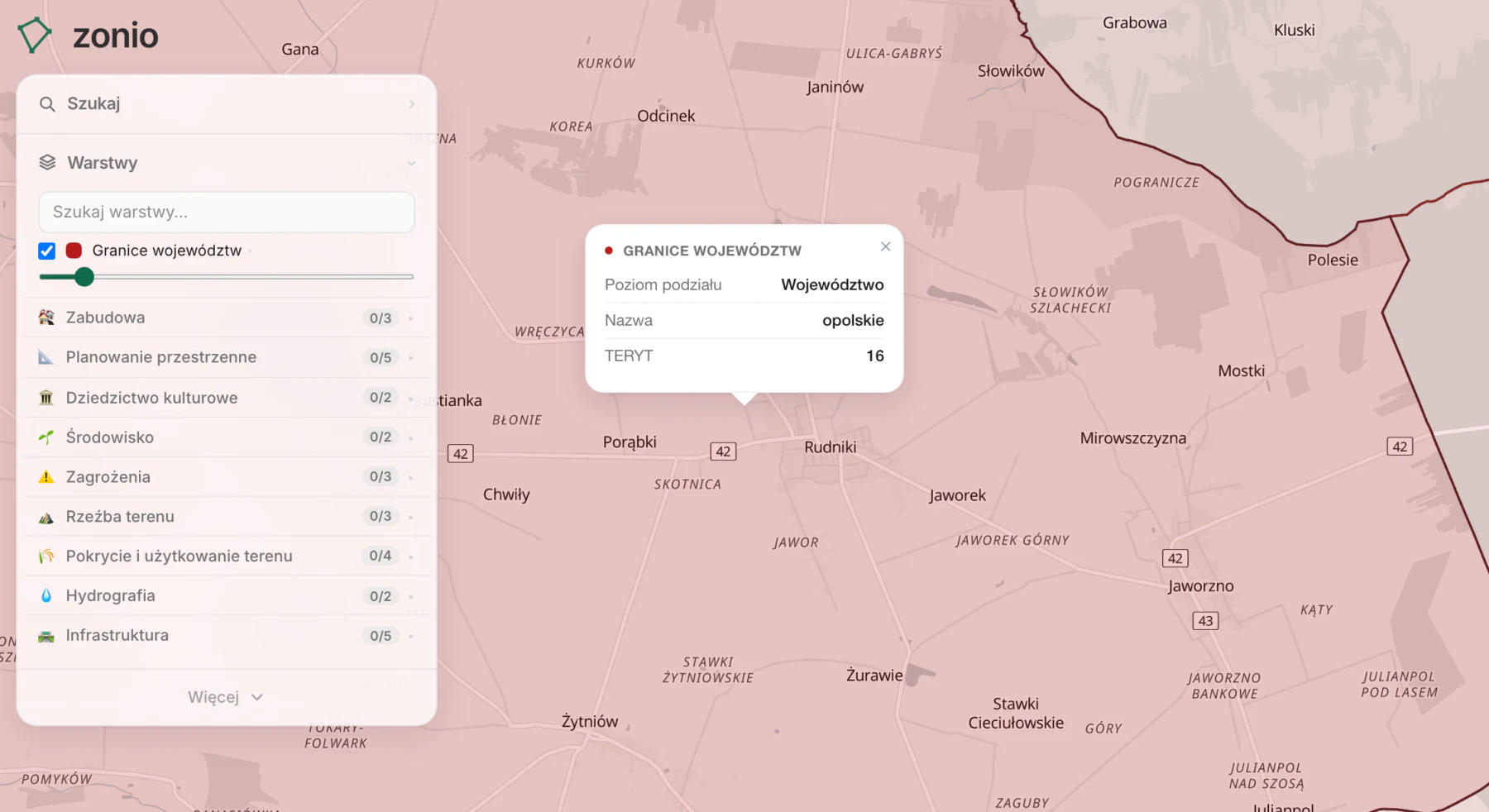Click the zonio logo icon
This screenshot has height=812, width=1489.
35,36
